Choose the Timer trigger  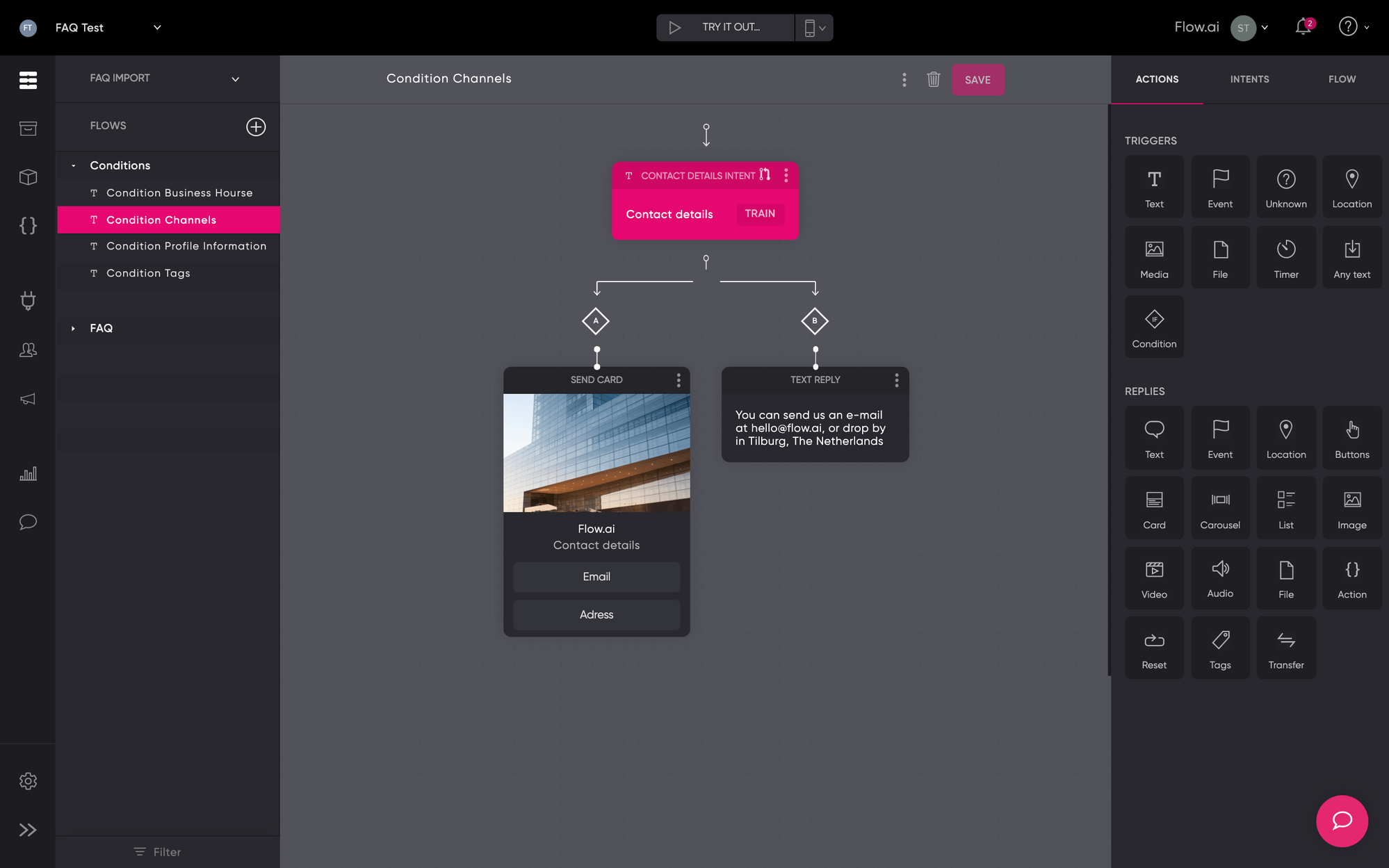click(x=1285, y=257)
